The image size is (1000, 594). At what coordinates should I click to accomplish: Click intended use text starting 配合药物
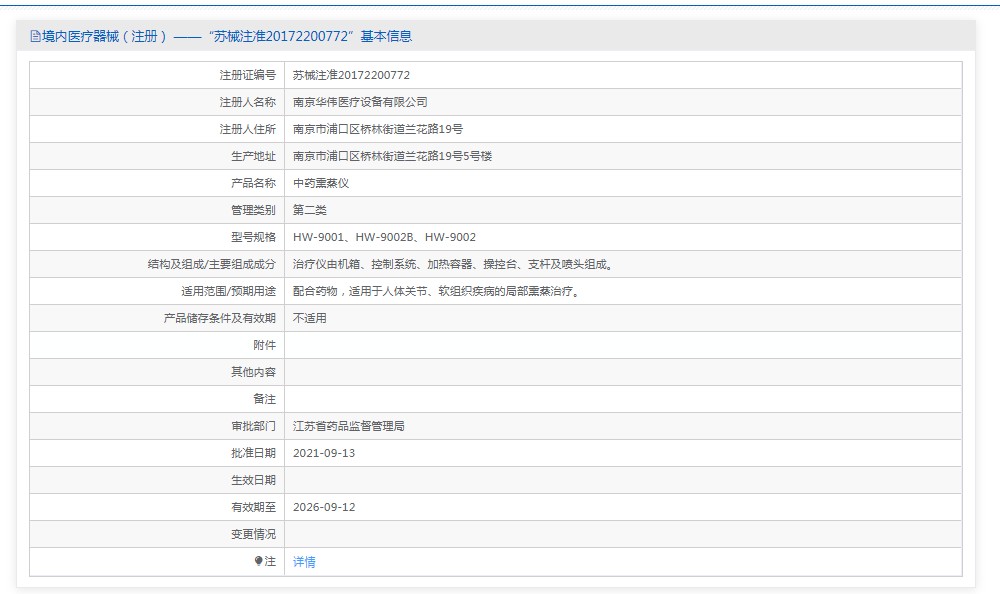pos(437,291)
